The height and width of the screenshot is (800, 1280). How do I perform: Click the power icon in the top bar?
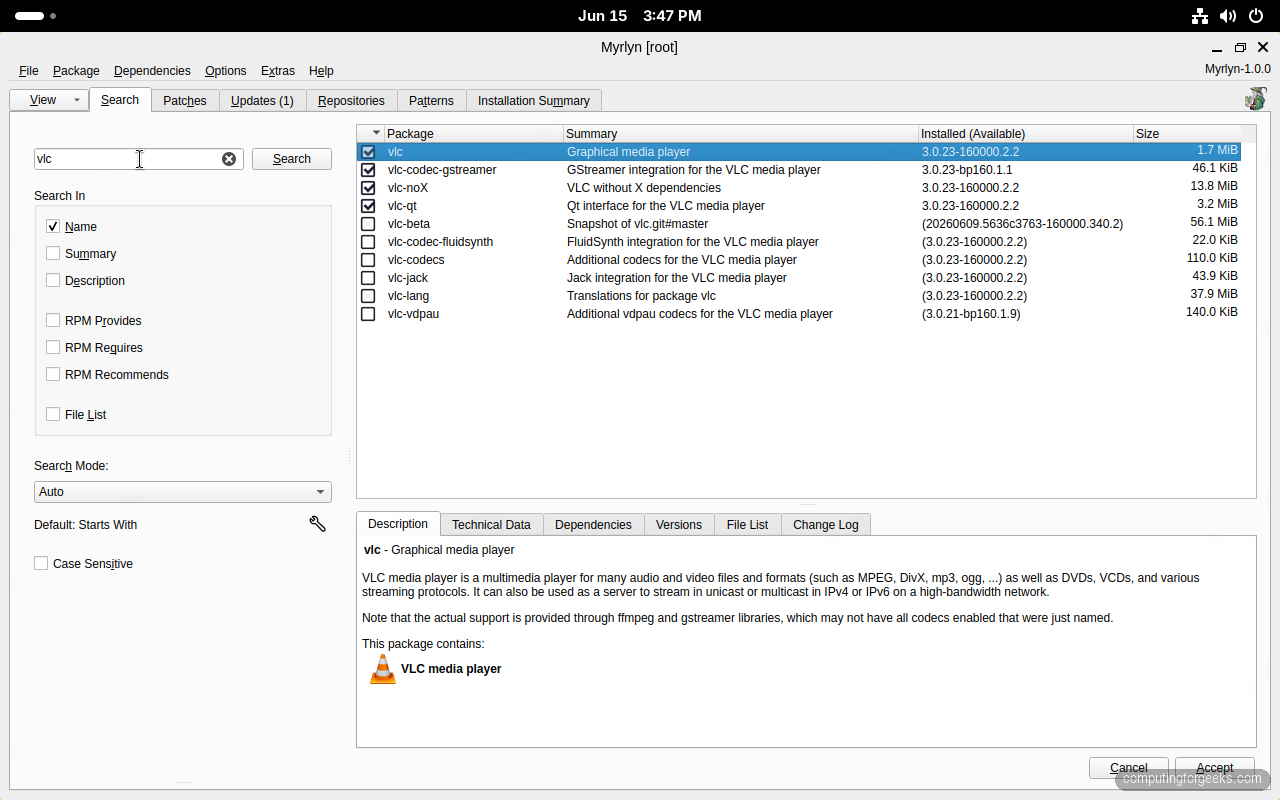1256,16
